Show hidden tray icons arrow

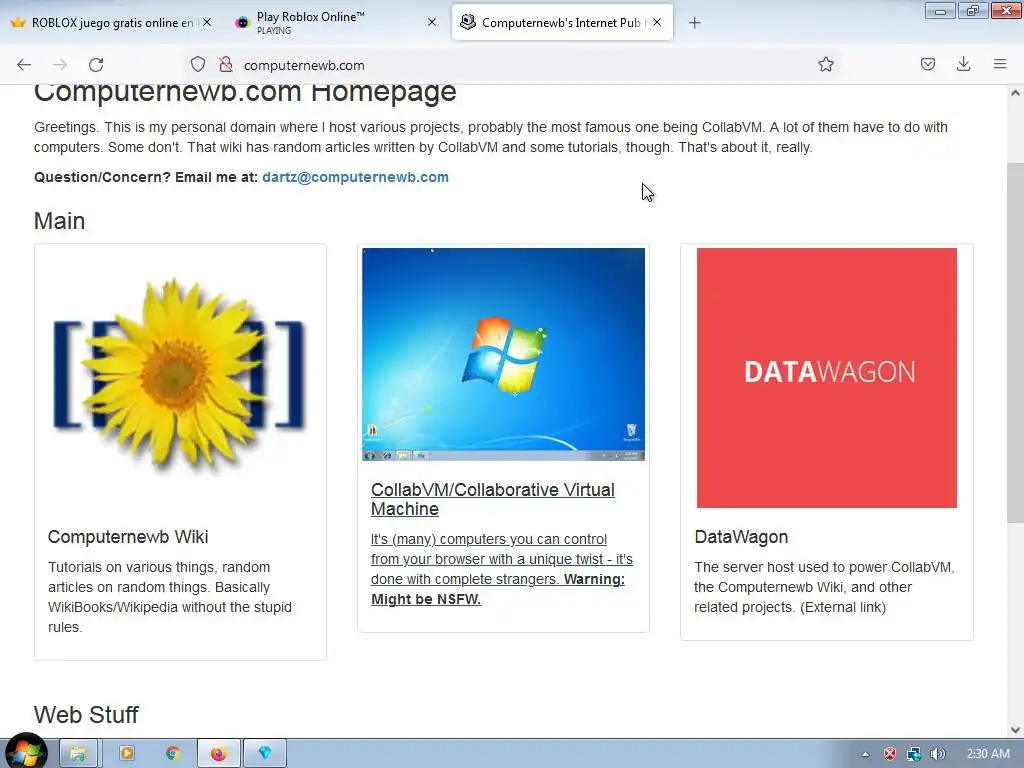pos(865,754)
